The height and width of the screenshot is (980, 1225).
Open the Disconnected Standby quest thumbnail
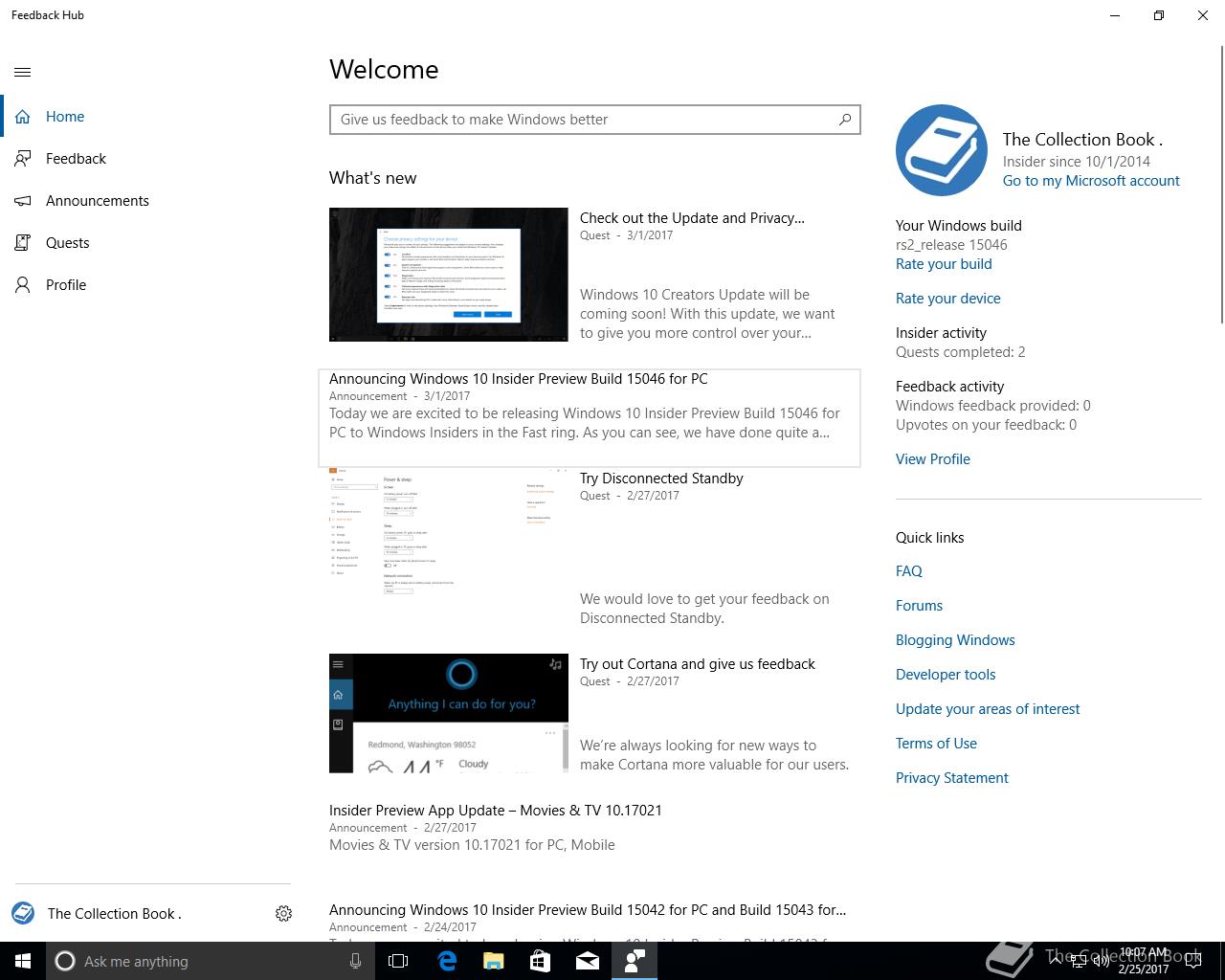click(449, 532)
